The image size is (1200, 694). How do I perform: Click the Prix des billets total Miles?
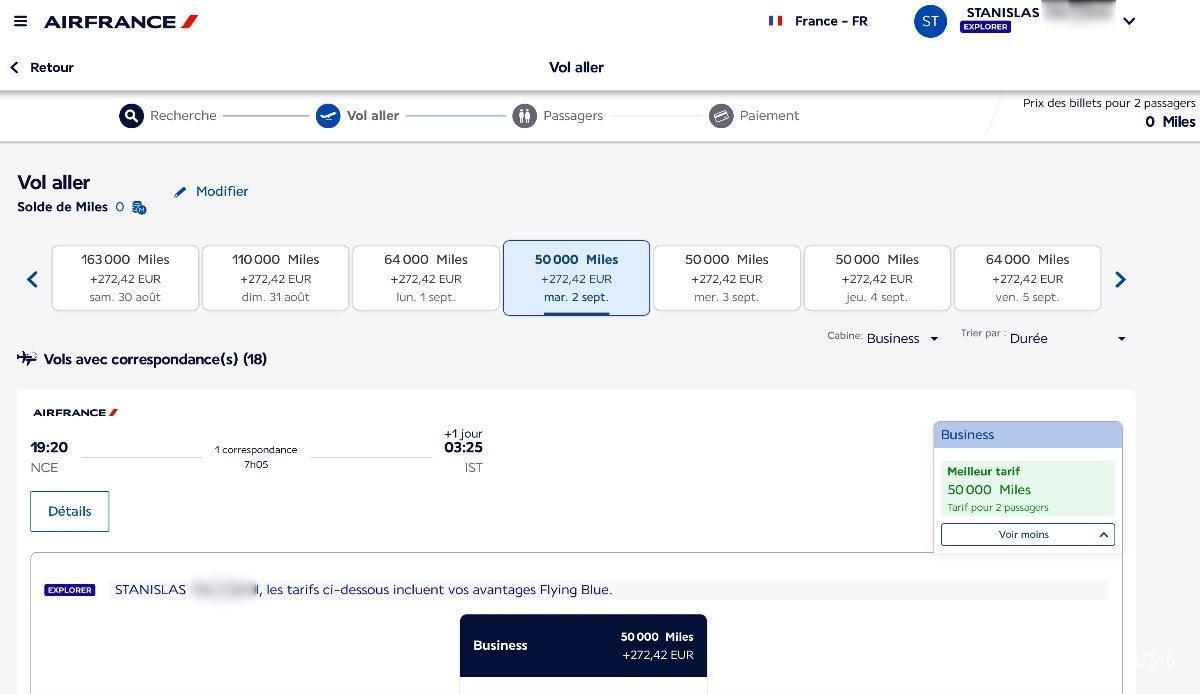pos(1170,122)
